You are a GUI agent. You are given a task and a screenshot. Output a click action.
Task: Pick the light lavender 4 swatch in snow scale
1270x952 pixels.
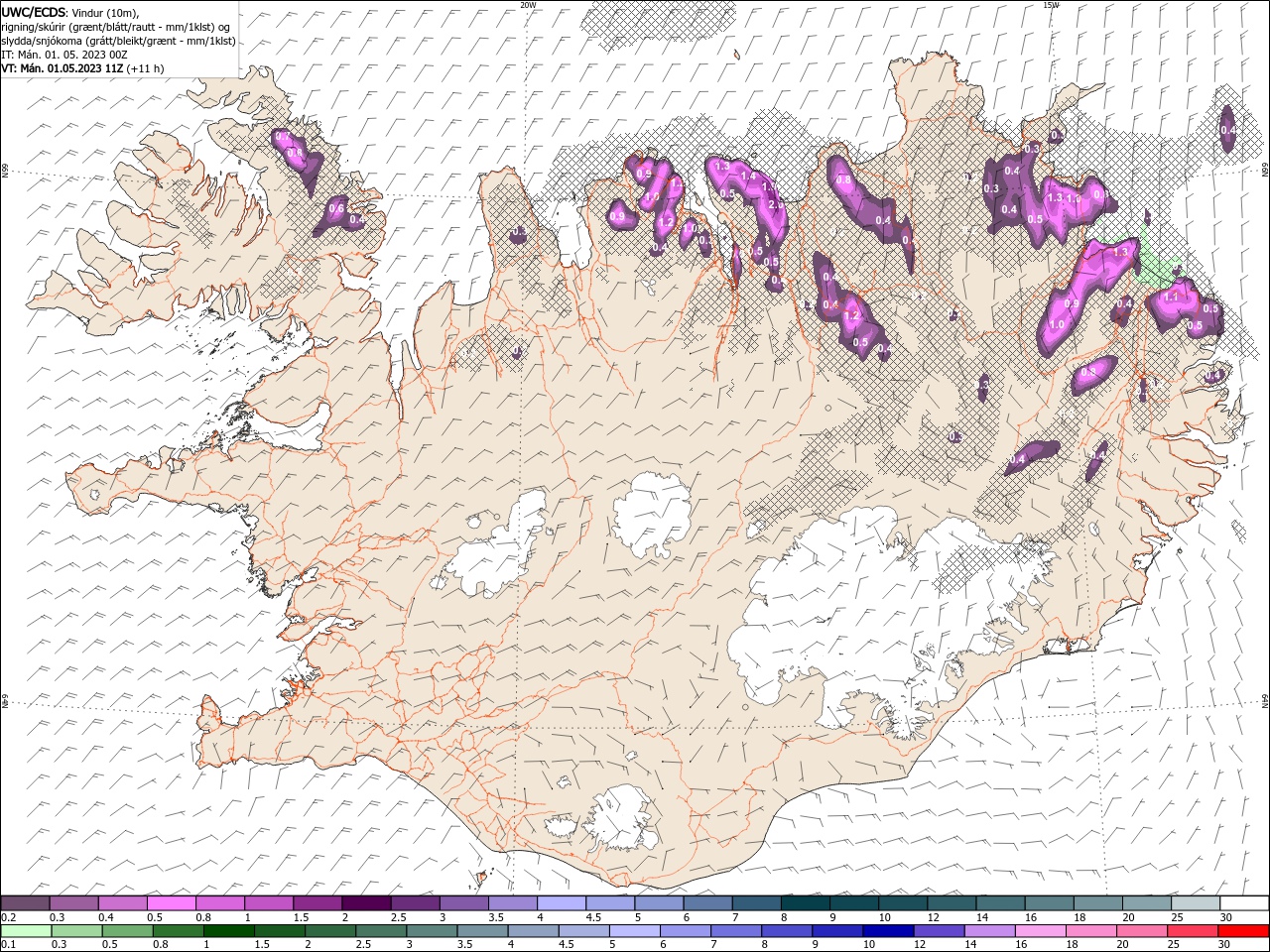point(562,903)
